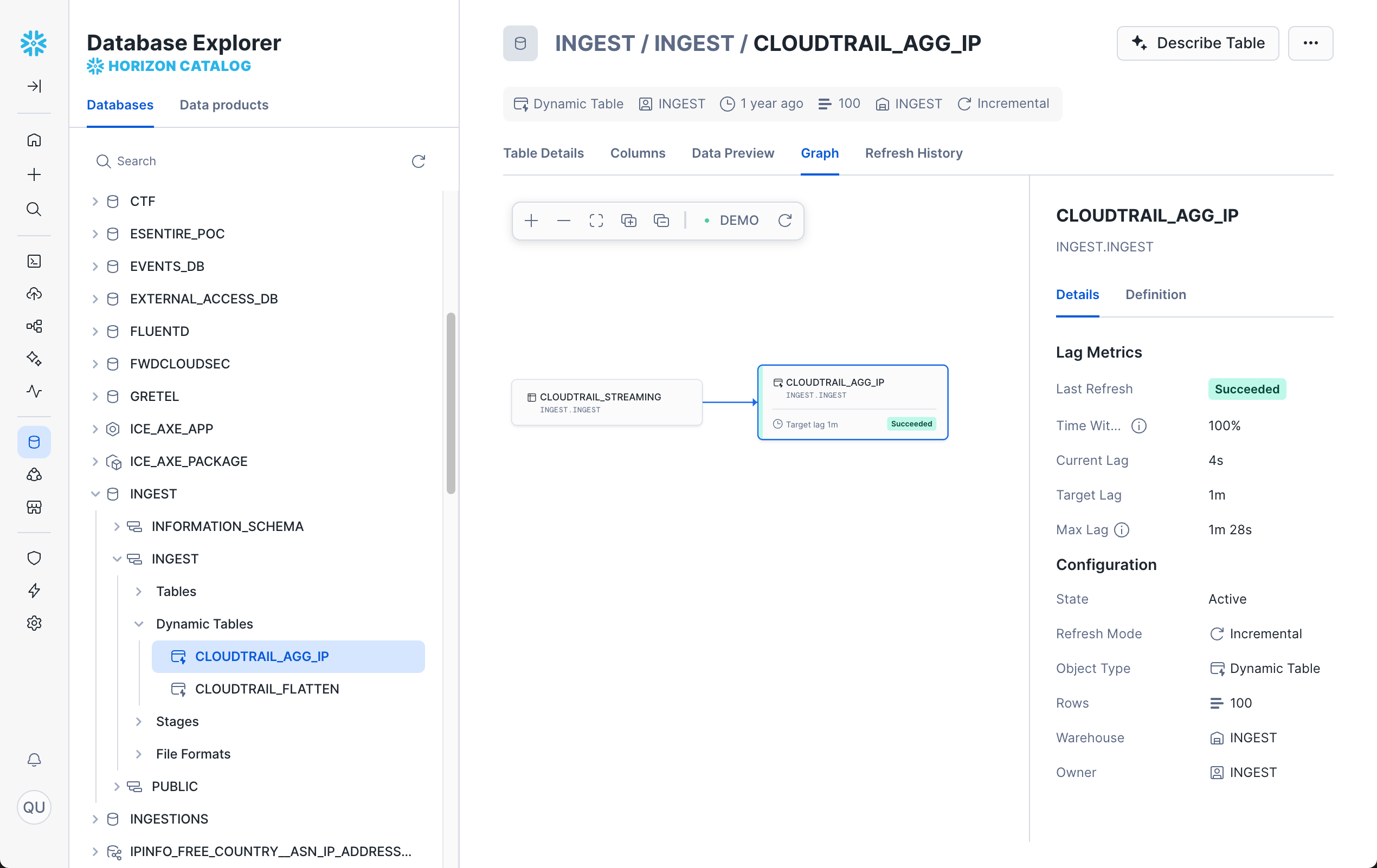Click the fit-to-screen icon in graph toolbar
1377x868 pixels.
pos(596,221)
